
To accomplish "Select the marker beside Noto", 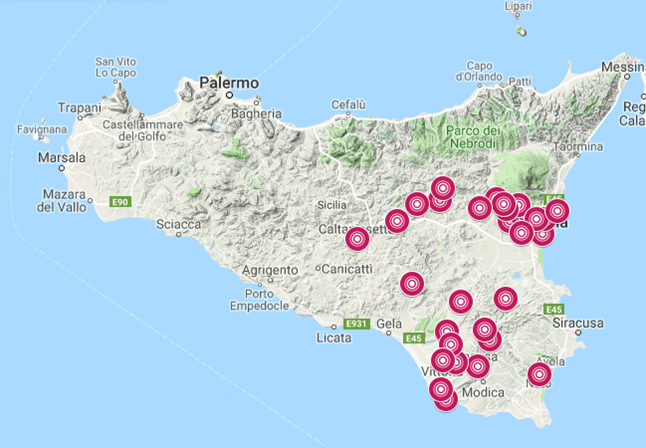I will 539,376.
